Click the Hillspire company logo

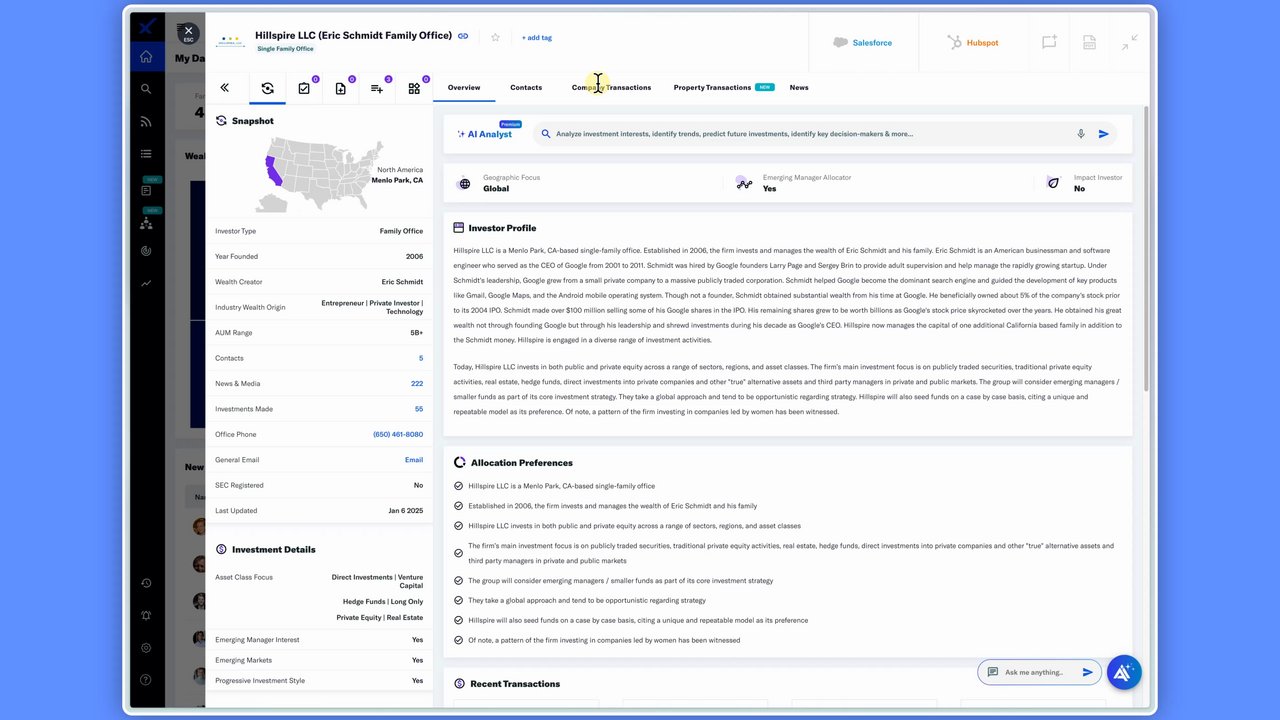click(231, 42)
